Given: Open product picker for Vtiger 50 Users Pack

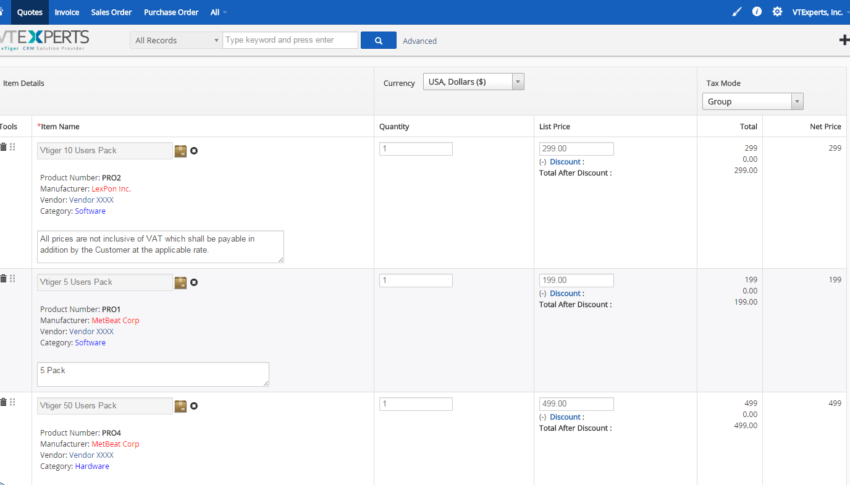Looking at the screenshot, I should pyautogui.click(x=181, y=406).
